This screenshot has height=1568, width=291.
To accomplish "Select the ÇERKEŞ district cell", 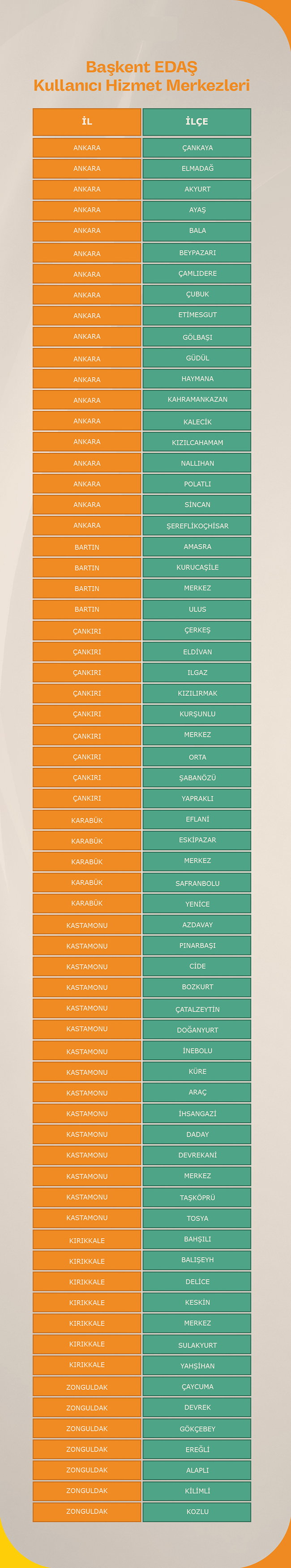I will coord(197,631).
